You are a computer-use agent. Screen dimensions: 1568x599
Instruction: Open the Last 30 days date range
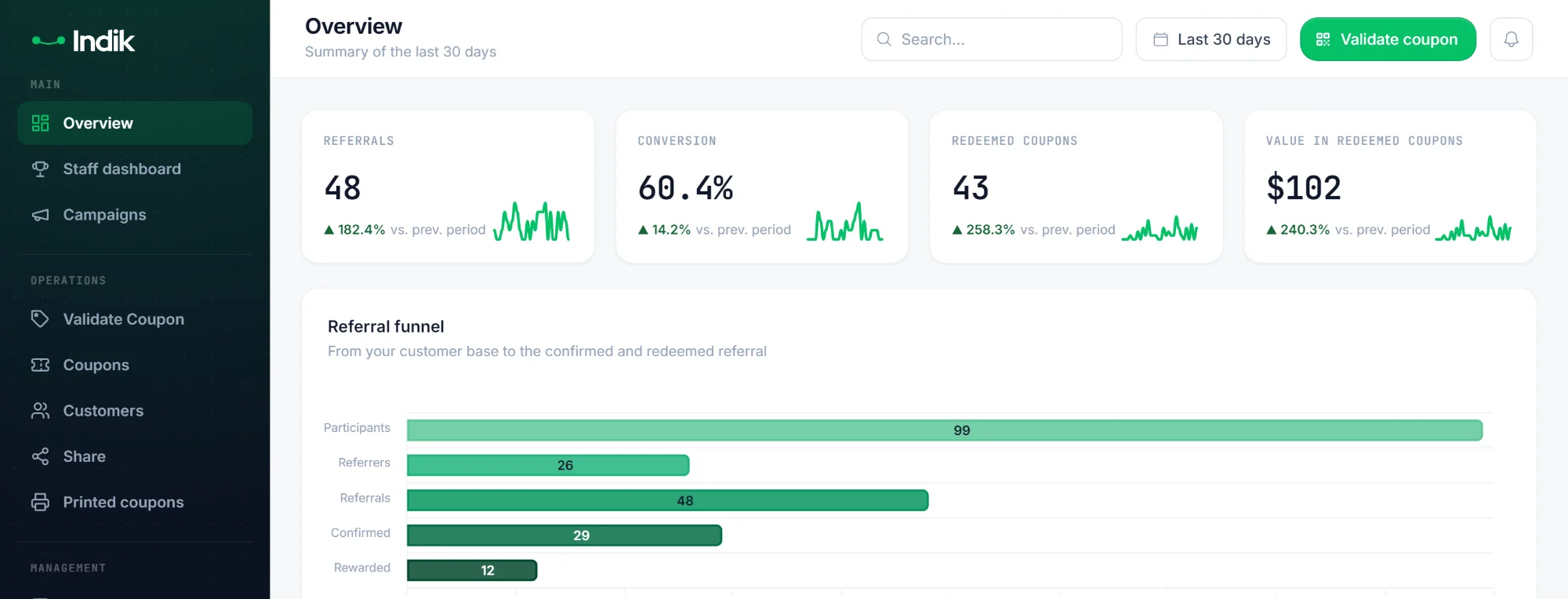1210,39
